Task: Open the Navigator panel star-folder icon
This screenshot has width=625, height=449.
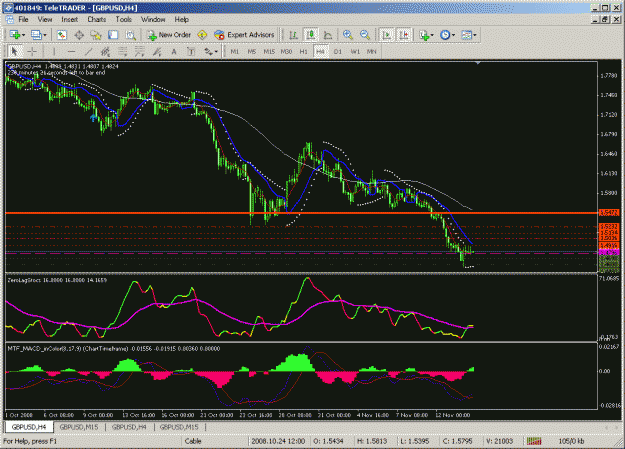Action: (x=96, y=35)
